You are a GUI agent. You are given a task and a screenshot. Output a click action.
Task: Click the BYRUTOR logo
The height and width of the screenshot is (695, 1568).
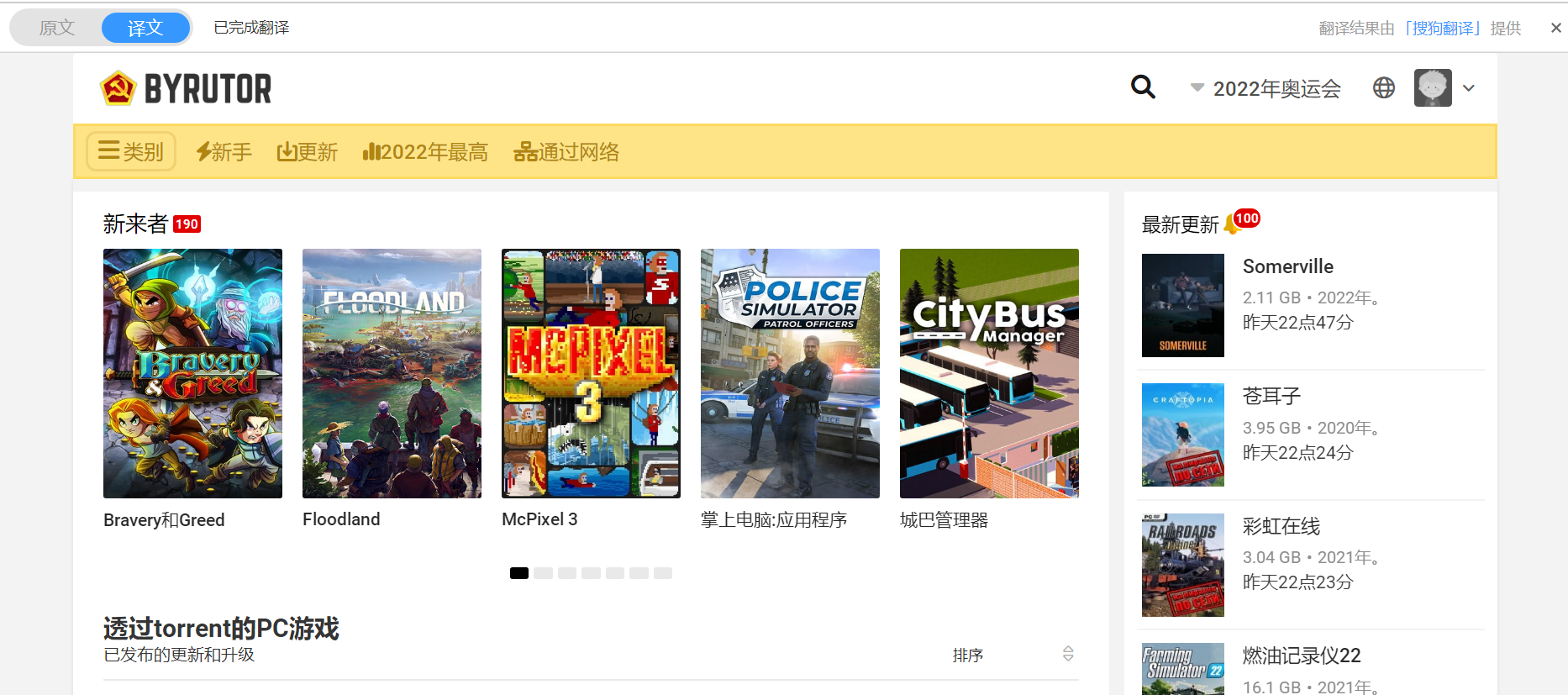pos(186,88)
